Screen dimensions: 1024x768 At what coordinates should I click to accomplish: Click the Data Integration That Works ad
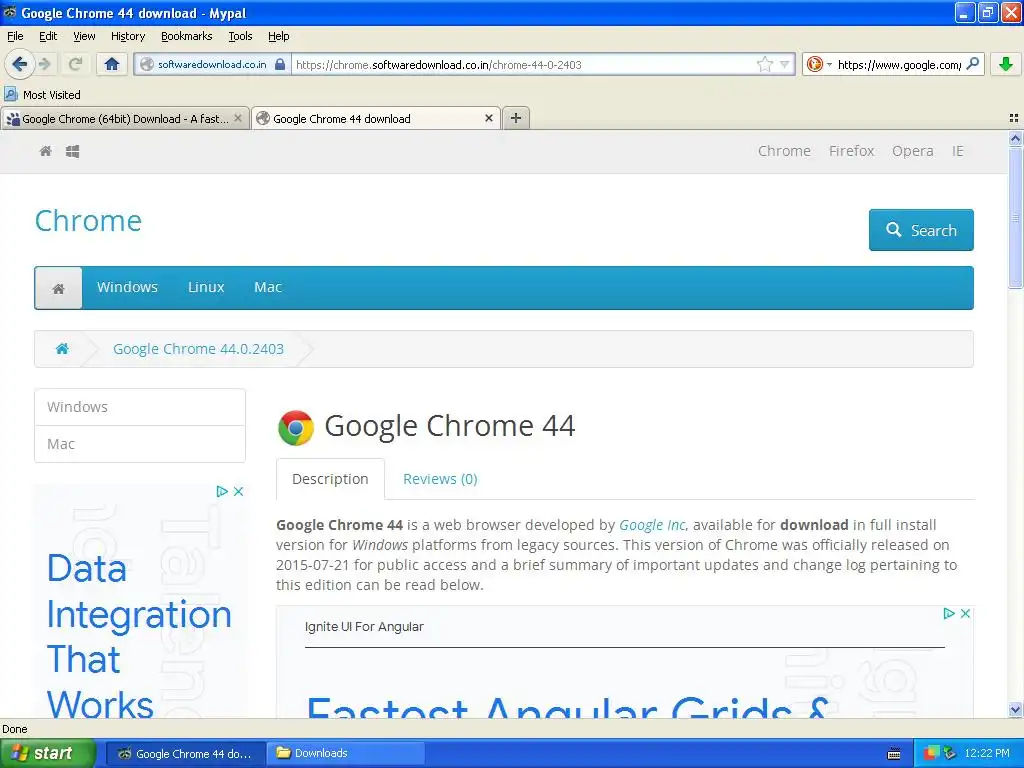[139, 637]
